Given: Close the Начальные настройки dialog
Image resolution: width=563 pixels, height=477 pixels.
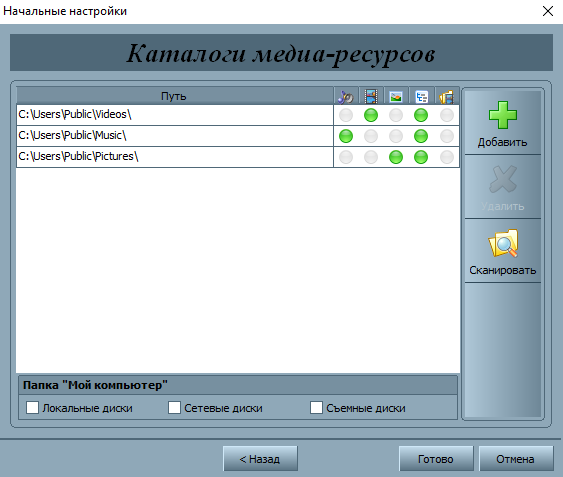Looking at the screenshot, I should 548,11.
